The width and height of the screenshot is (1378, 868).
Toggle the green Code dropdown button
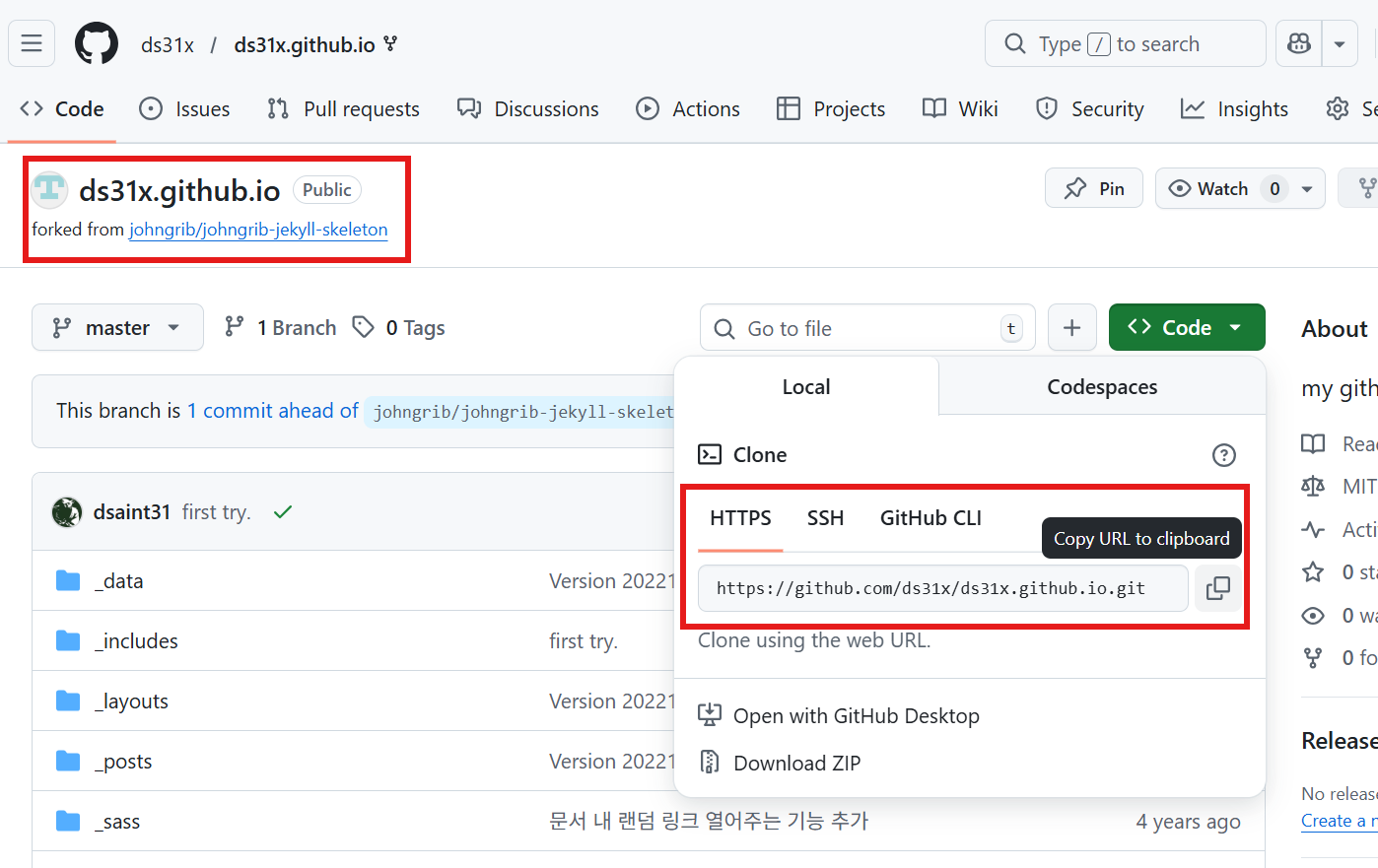point(1187,327)
